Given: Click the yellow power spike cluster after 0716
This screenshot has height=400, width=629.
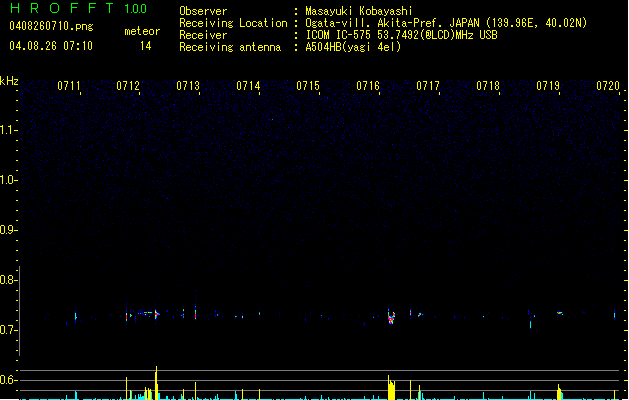Looking at the screenshot, I should tap(392, 388).
